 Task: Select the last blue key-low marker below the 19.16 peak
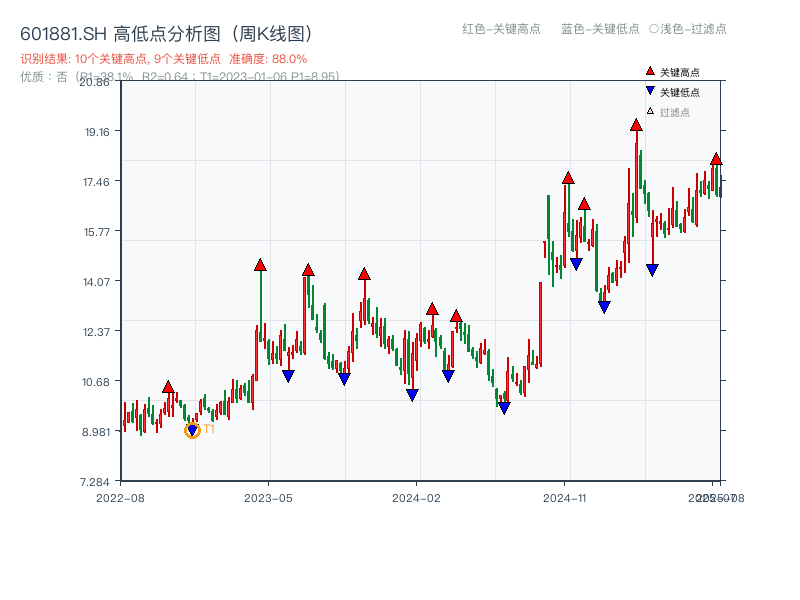click(652, 270)
